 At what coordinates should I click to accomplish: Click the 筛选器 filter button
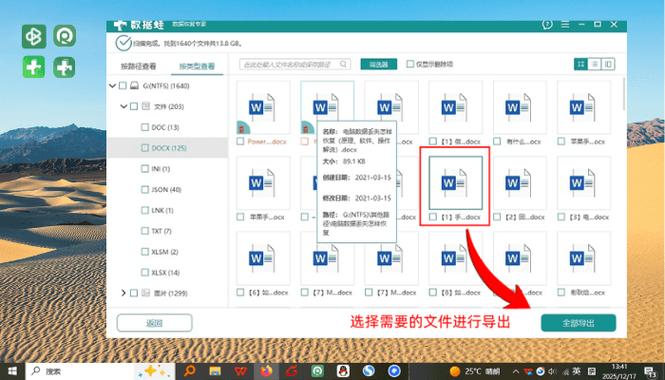379,64
